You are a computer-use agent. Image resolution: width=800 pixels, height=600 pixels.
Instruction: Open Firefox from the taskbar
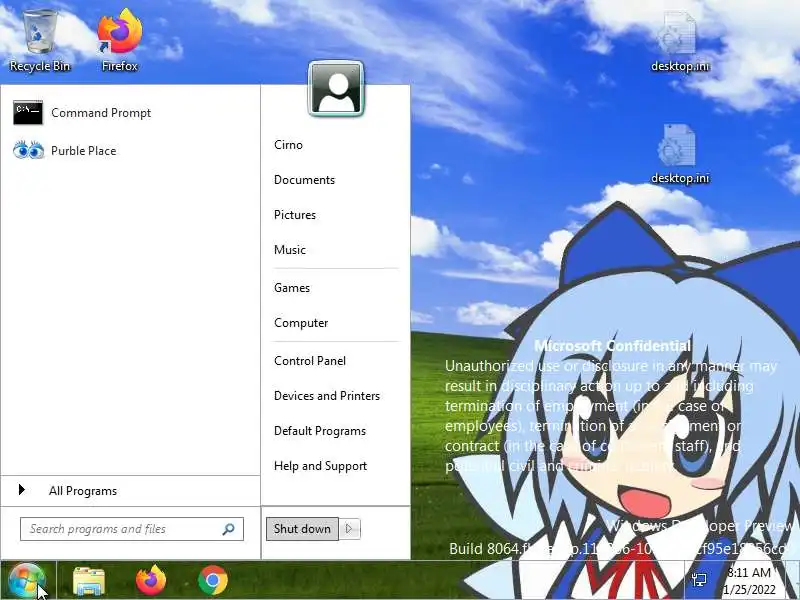(x=151, y=581)
